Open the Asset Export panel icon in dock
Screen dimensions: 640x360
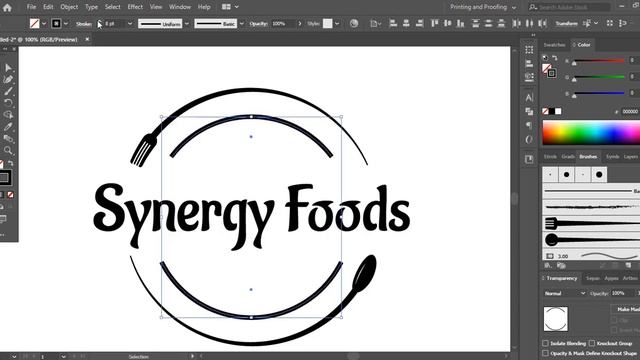point(529,159)
